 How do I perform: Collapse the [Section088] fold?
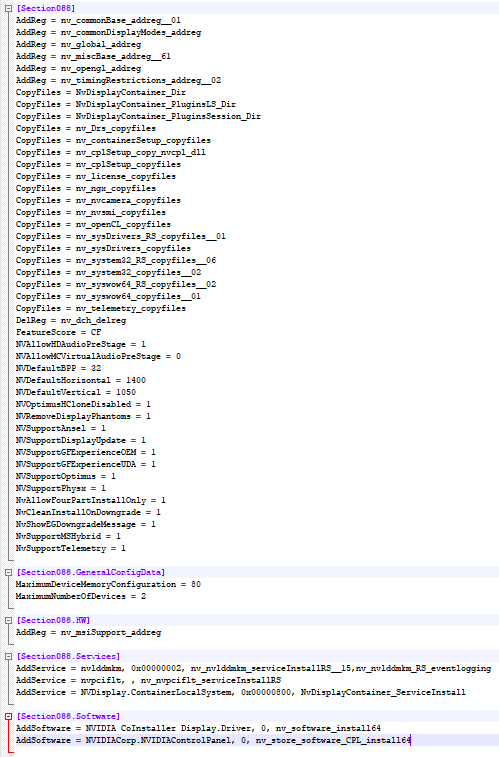tap(8, 8)
